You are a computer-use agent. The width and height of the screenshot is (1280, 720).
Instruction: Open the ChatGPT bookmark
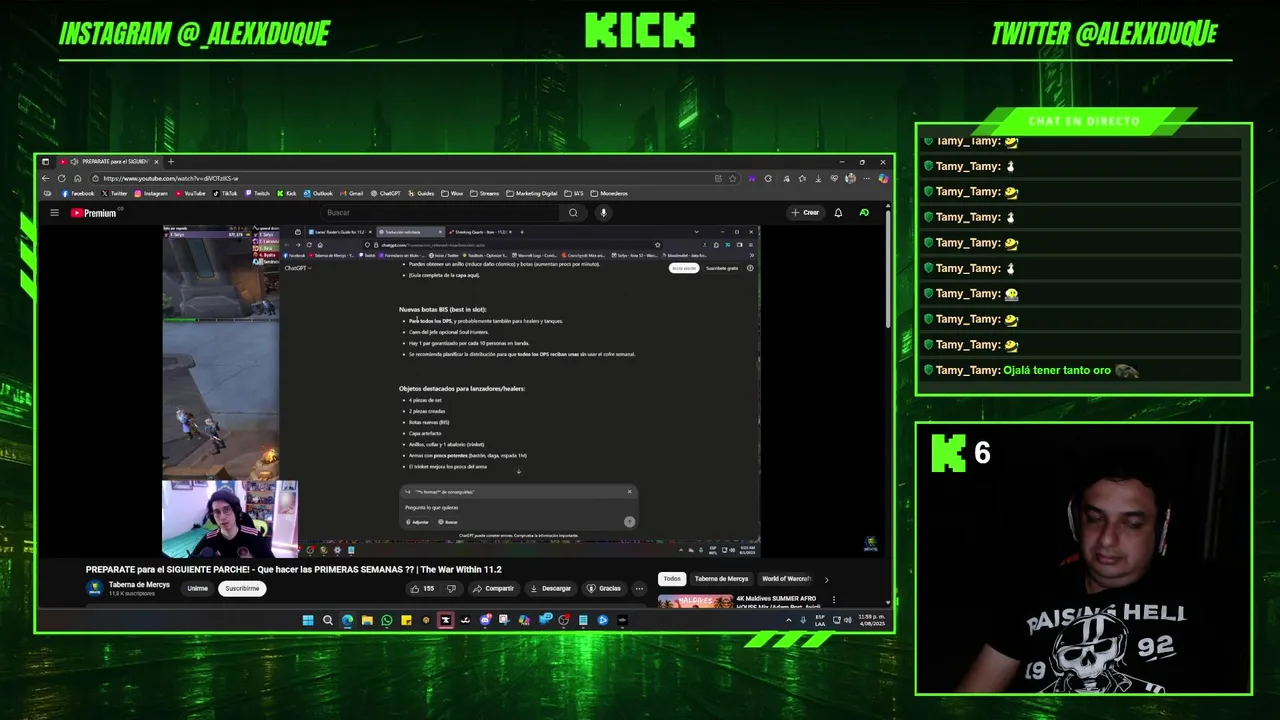tap(386, 193)
